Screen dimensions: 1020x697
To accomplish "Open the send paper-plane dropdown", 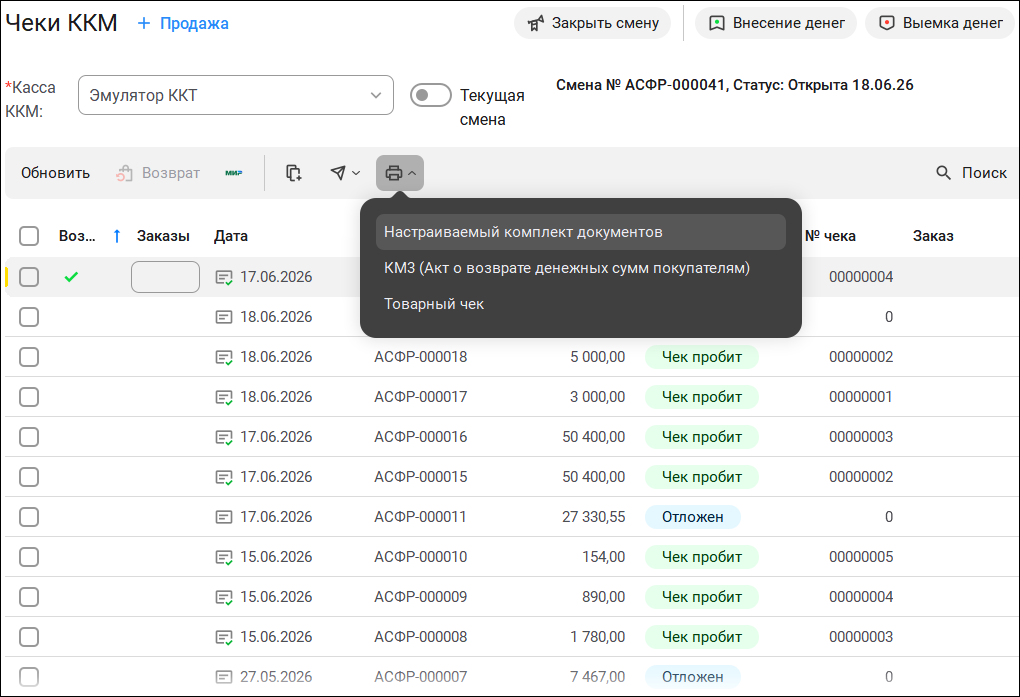I will (345, 173).
